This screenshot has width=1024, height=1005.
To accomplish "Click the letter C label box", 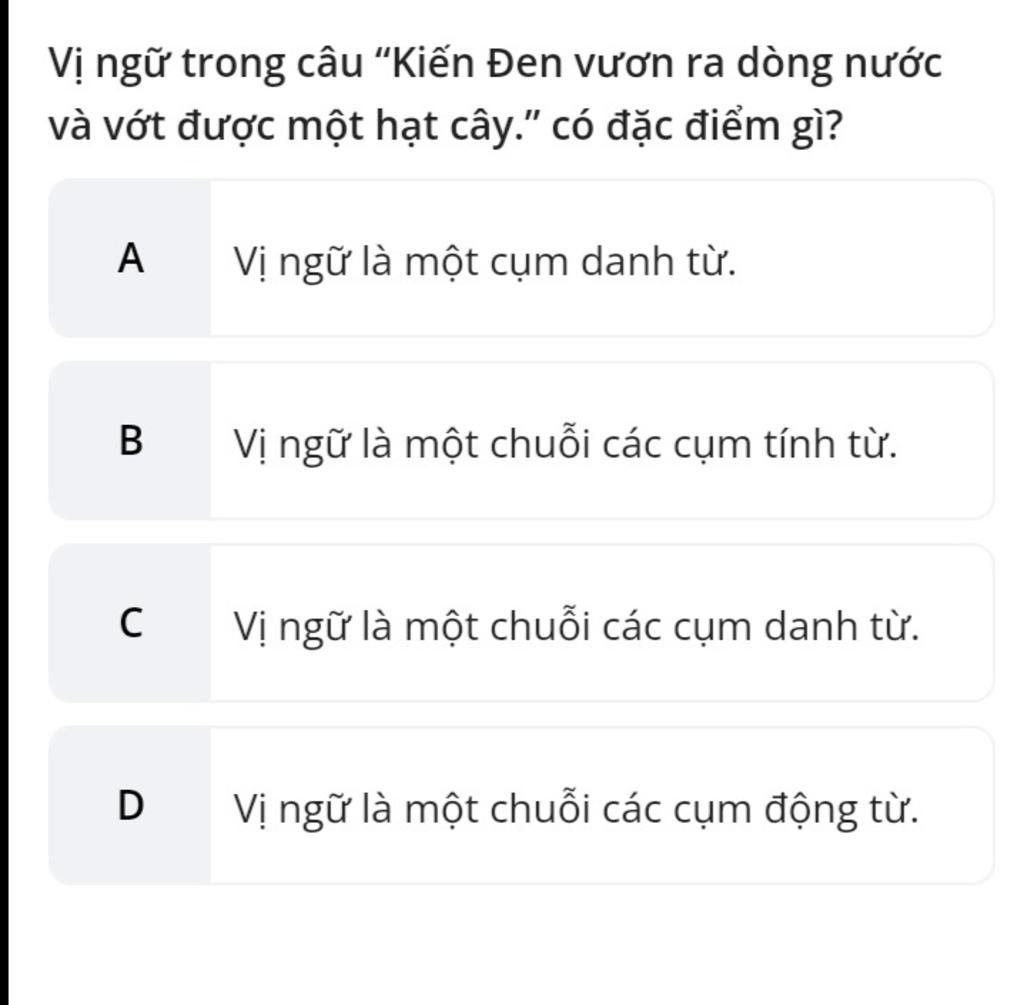I will (x=130, y=623).
